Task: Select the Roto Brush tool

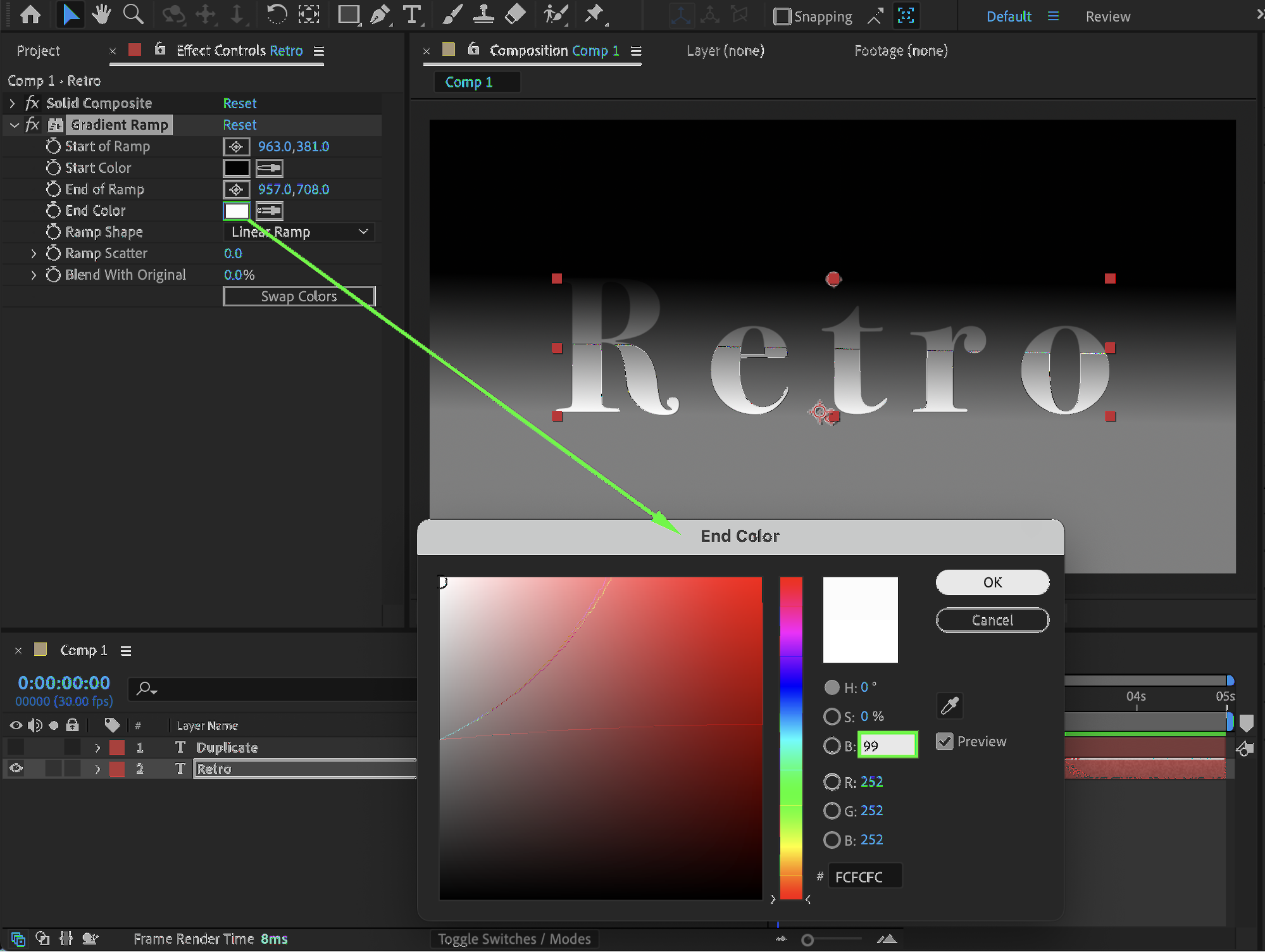Action: coord(556,15)
